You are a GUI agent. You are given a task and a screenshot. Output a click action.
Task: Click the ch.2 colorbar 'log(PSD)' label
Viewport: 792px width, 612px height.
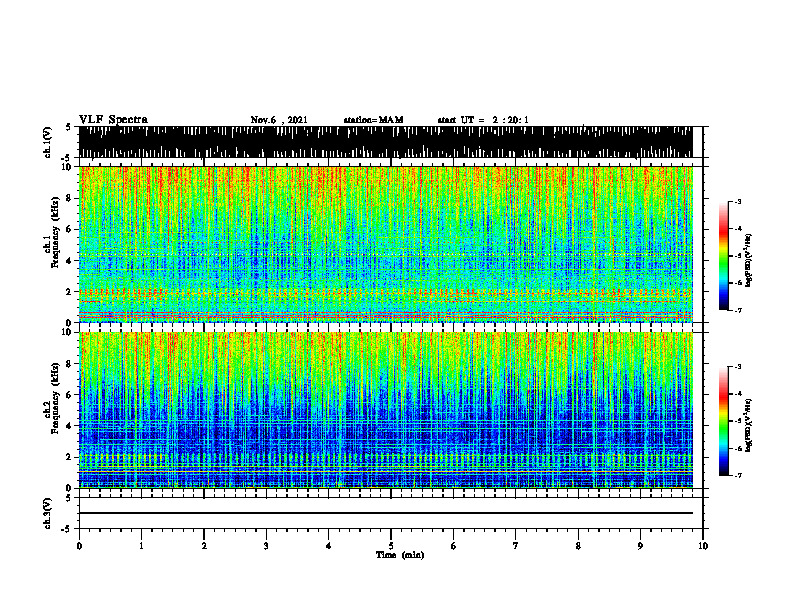pos(749,425)
